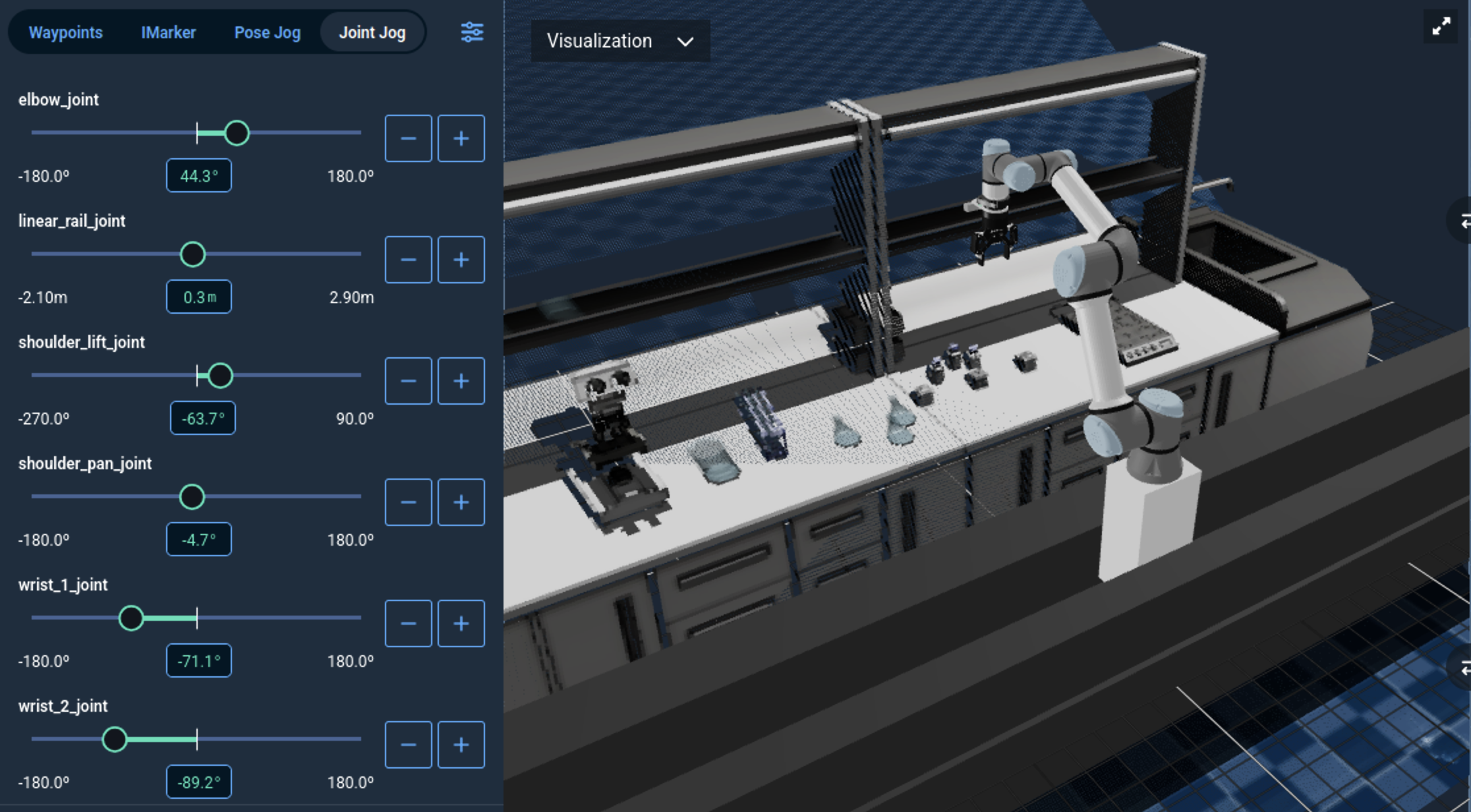
Task: Decrease shoulder_lift_joint with the minus button
Action: 409,381
